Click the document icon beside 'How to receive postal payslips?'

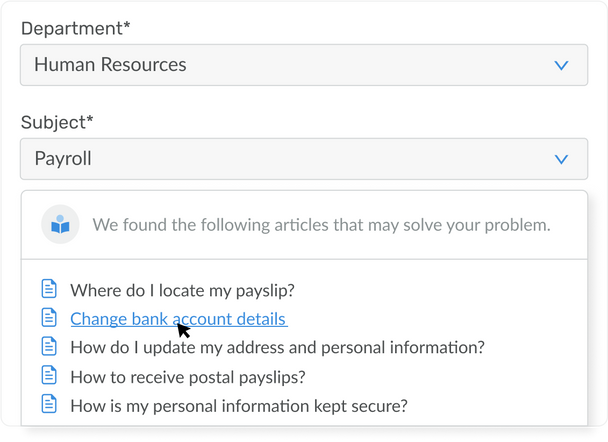49,376
